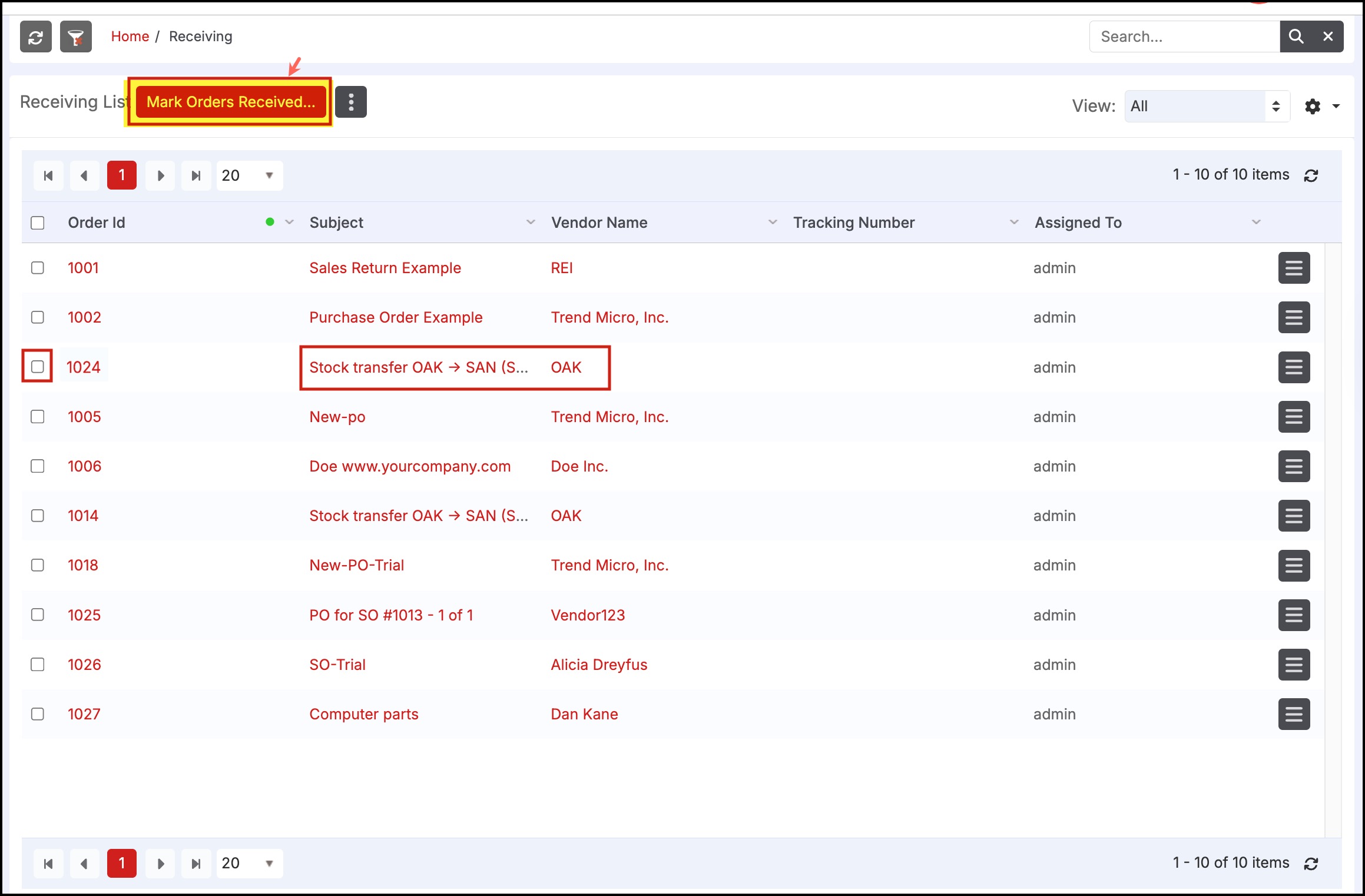Click the search magnifier button
Screen dimensions: 1365x896
click(x=1296, y=36)
